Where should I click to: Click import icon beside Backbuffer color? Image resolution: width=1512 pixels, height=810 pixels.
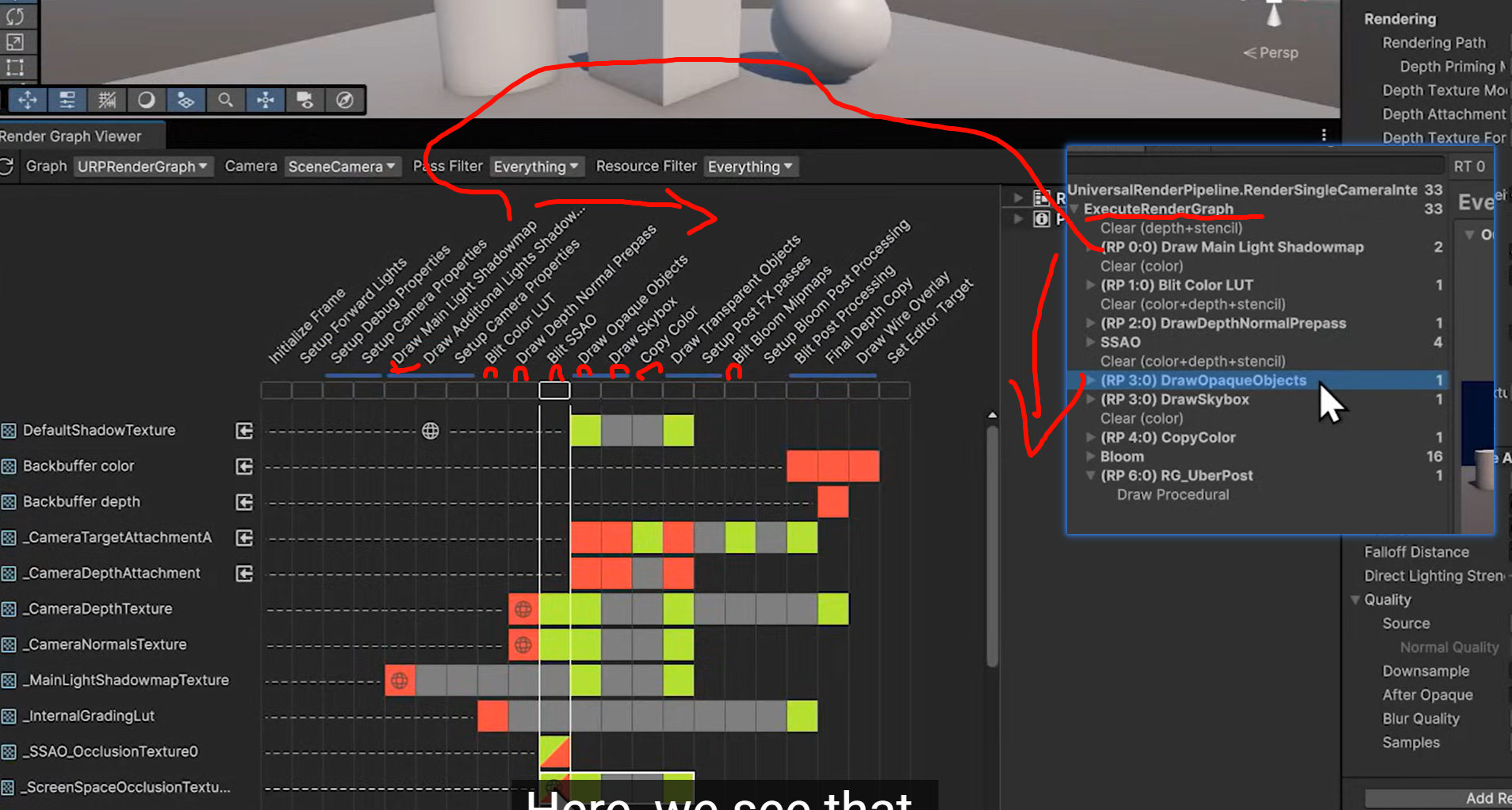(244, 466)
